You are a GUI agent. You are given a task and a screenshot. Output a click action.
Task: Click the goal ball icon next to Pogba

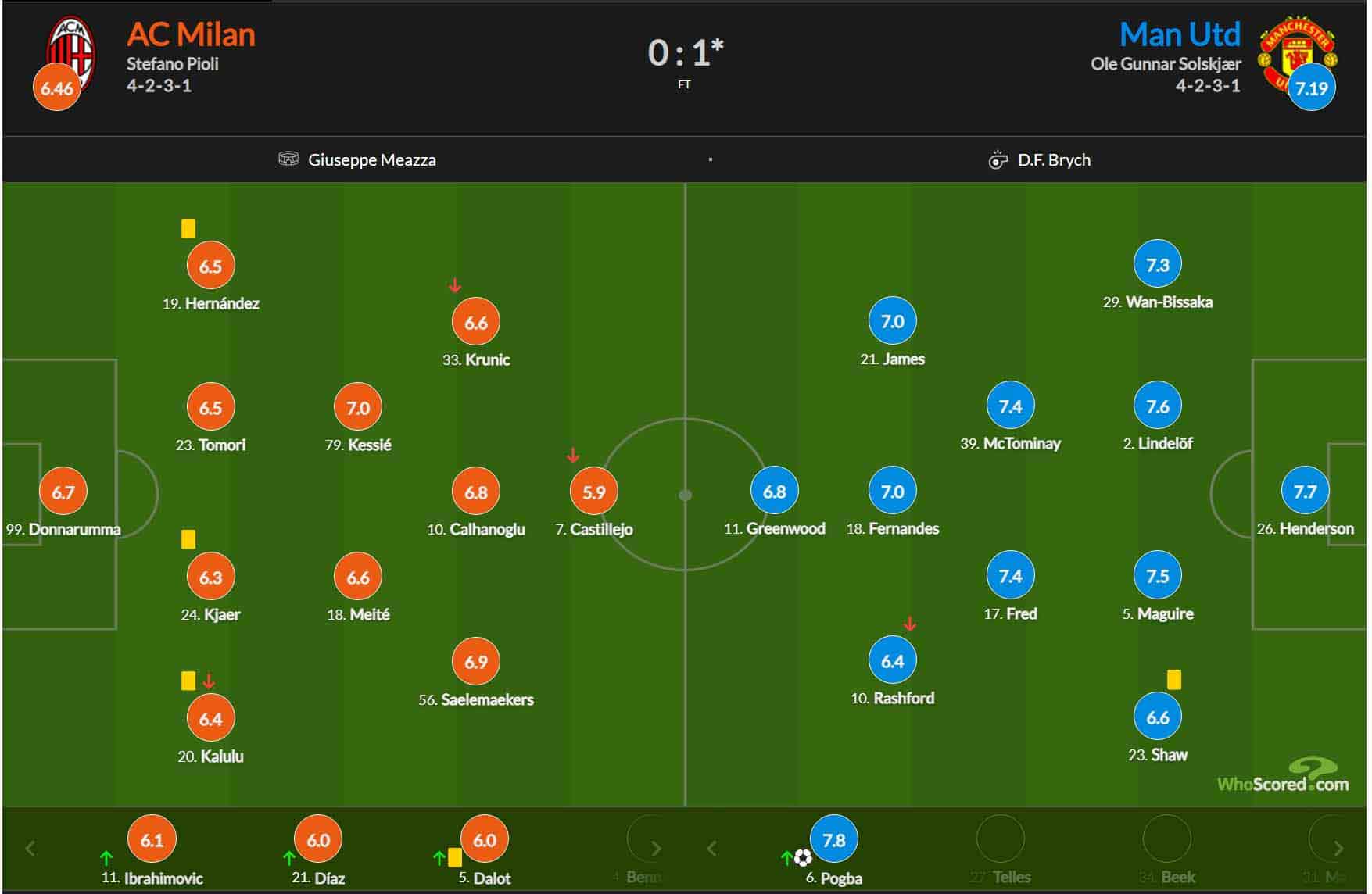(x=803, y=858)
